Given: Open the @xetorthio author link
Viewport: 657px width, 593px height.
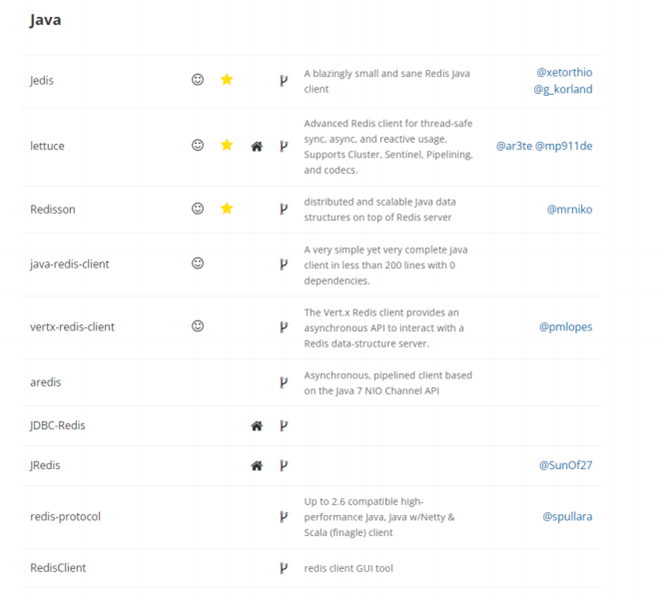Looking at the screenshot, I should coord(564,72).
